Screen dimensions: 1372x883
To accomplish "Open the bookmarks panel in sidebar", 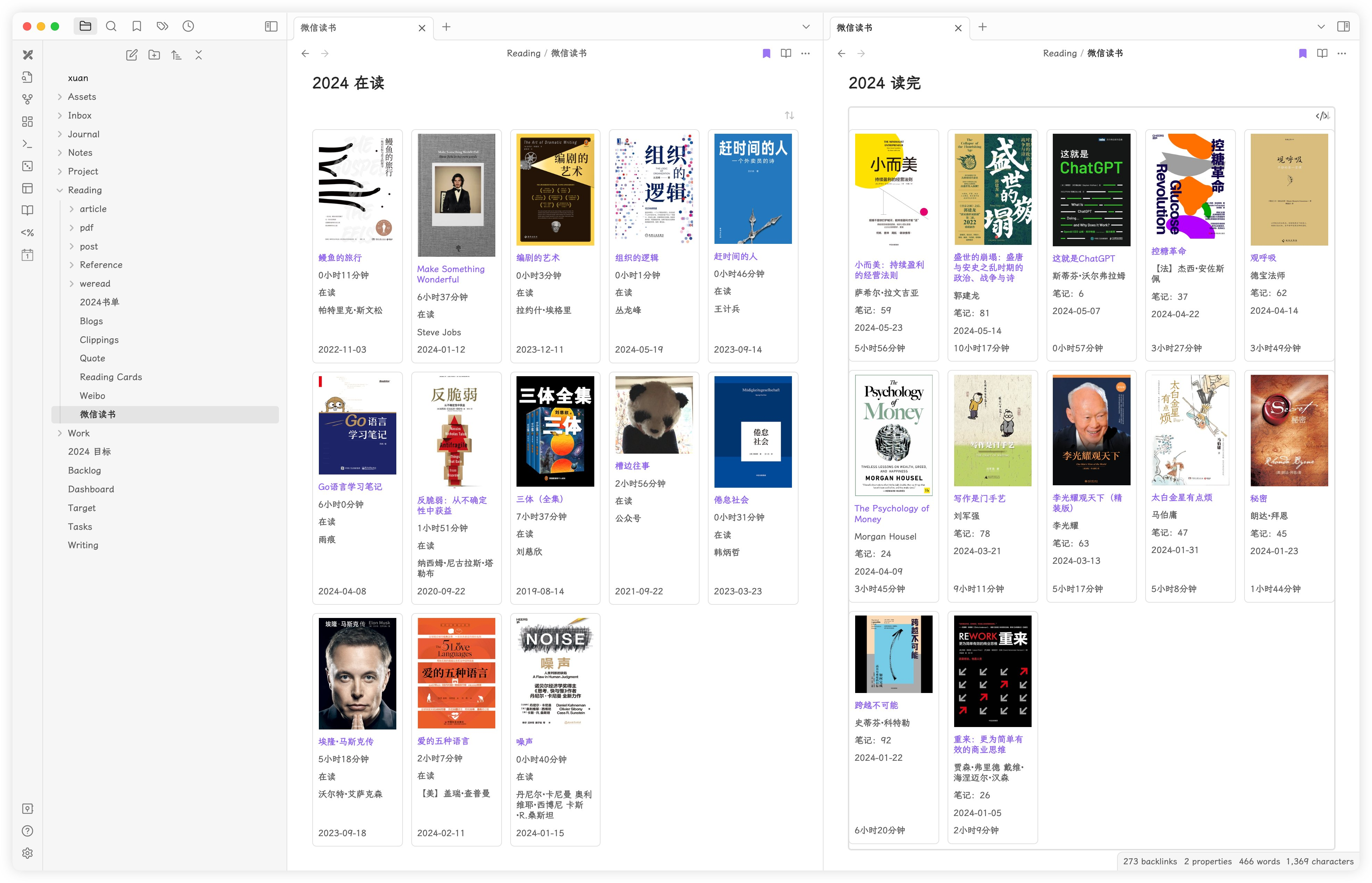I will click(137, 26).
